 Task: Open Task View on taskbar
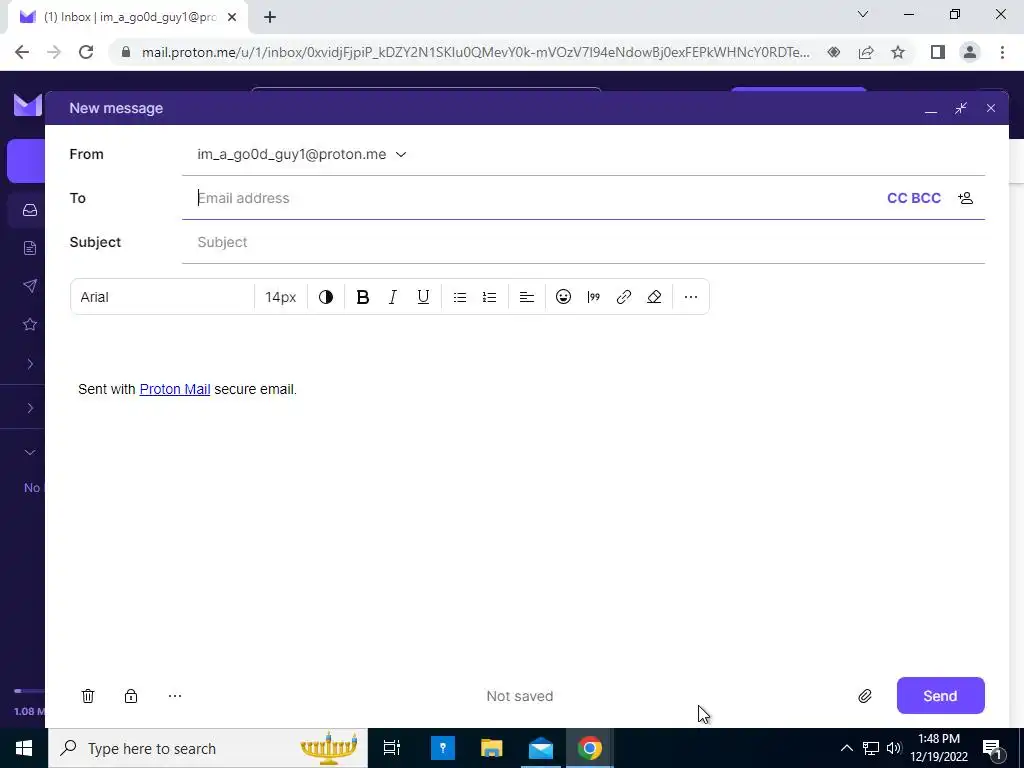[x=392, y=748]
